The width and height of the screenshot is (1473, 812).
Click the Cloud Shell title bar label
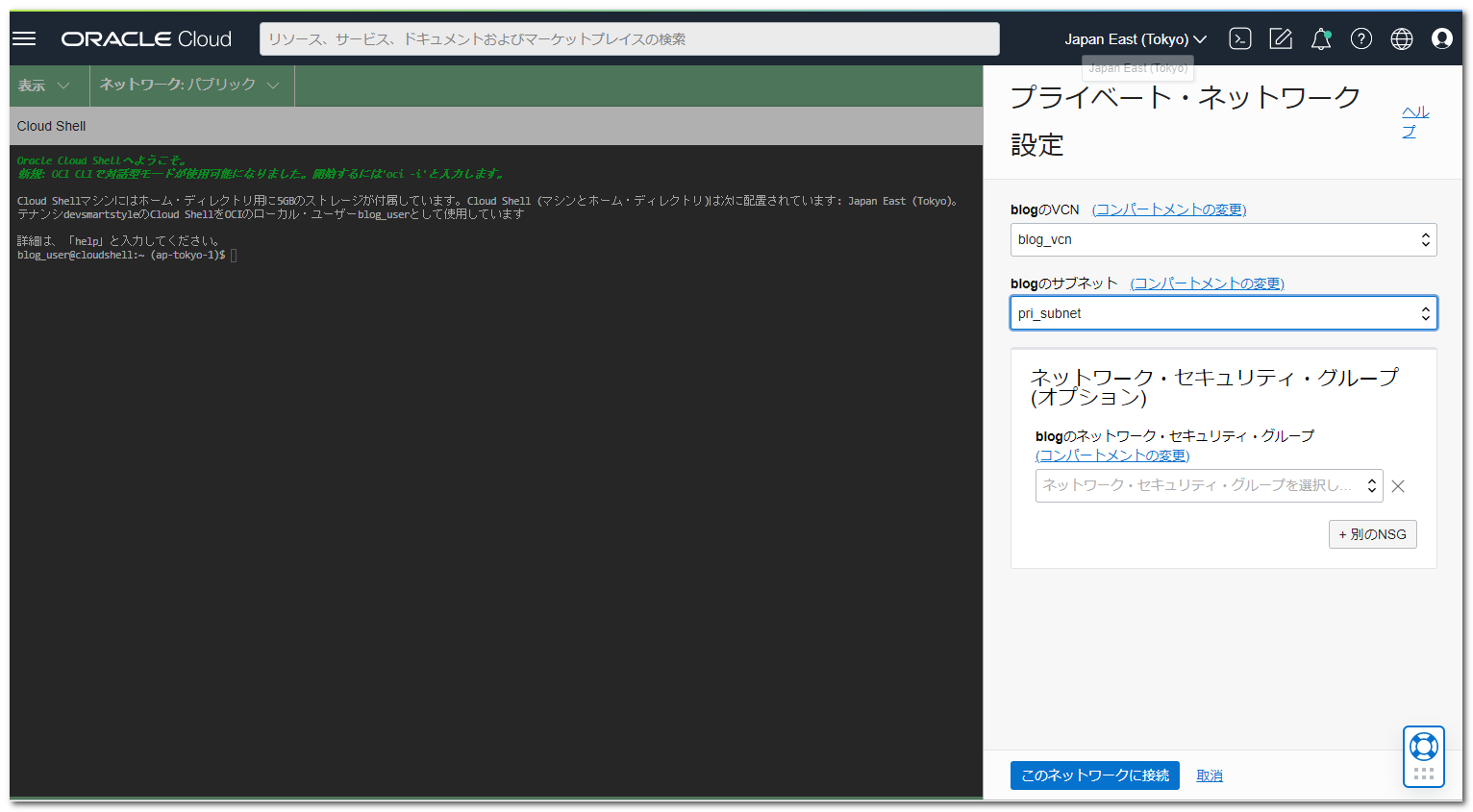51,126
